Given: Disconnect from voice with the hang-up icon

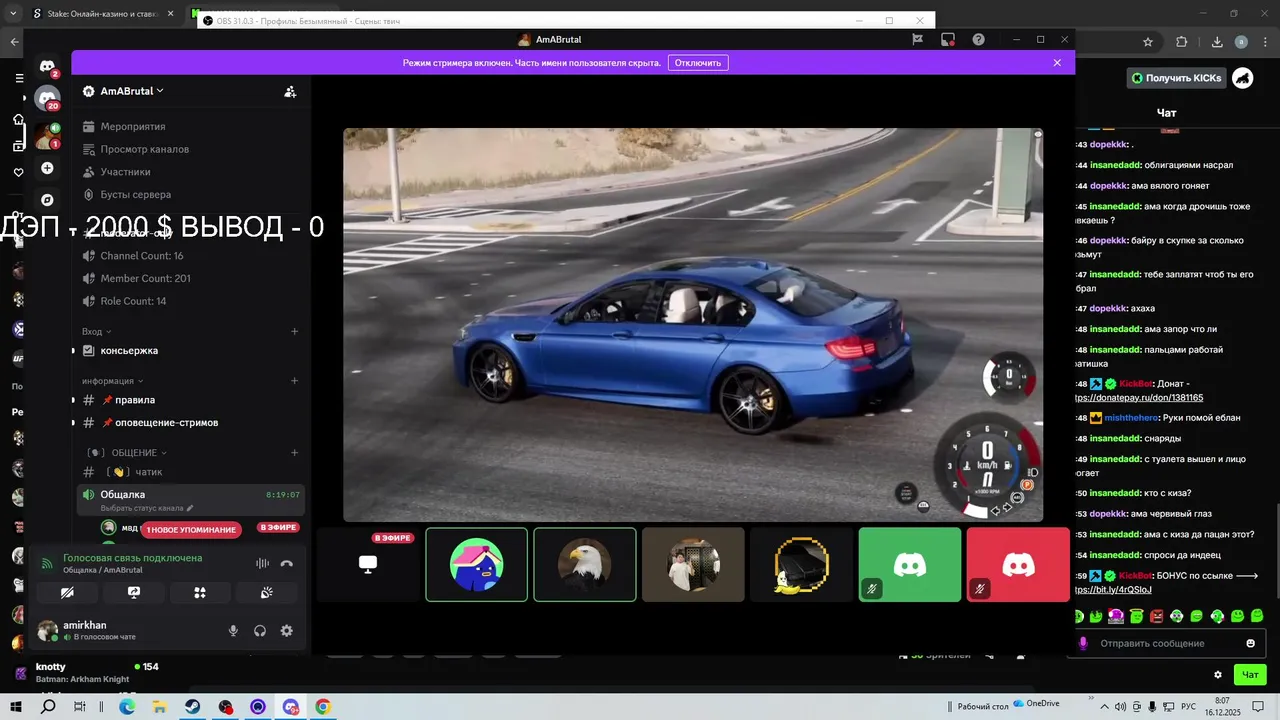Looking at the screenshot, I should click(286, 563).
